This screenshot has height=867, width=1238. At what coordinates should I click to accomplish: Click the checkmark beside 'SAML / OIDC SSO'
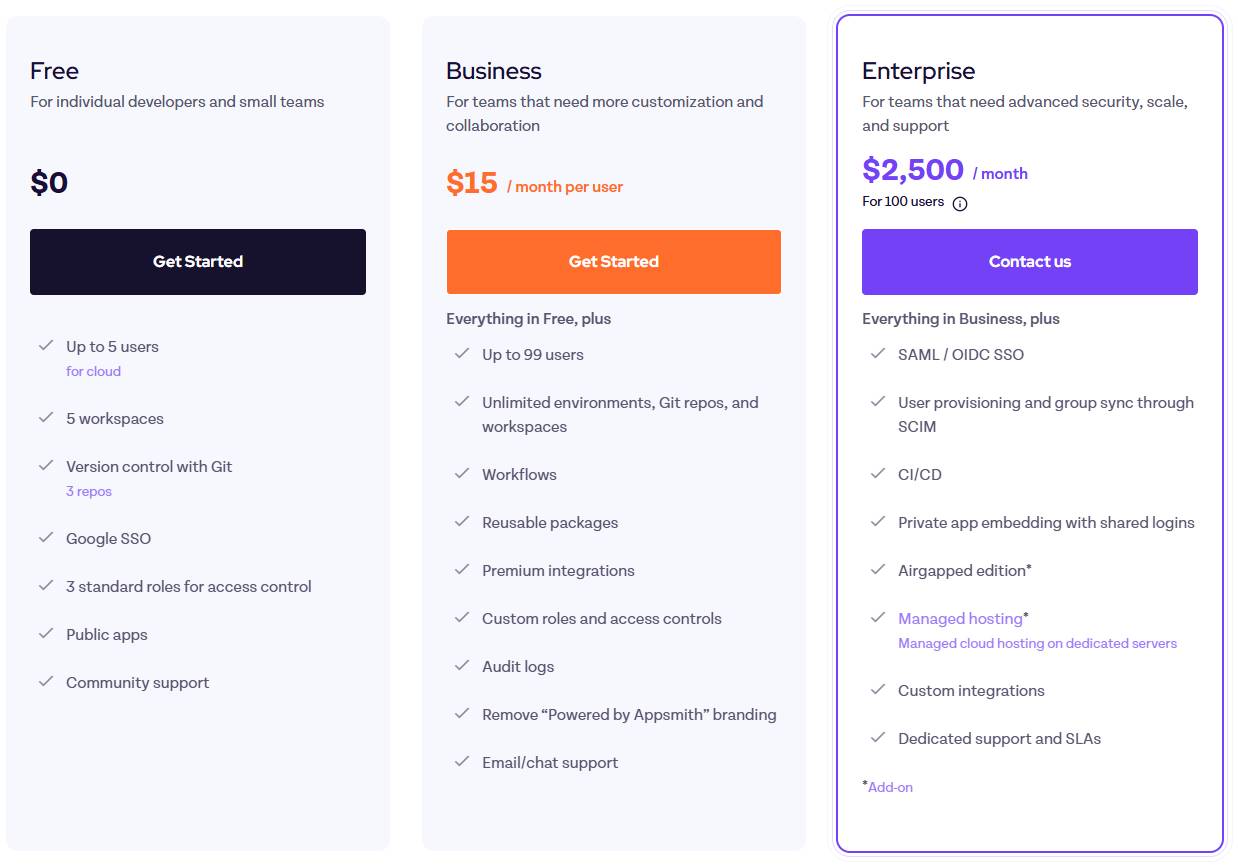[877, 353]
